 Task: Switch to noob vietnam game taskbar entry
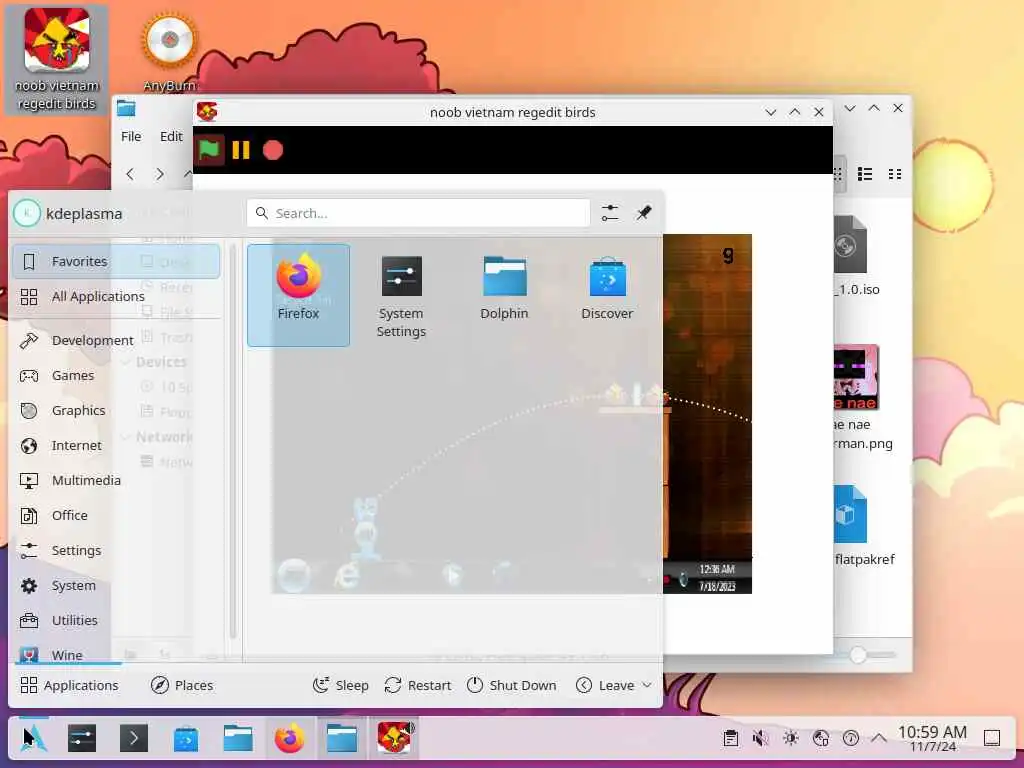tap(394, 739)
